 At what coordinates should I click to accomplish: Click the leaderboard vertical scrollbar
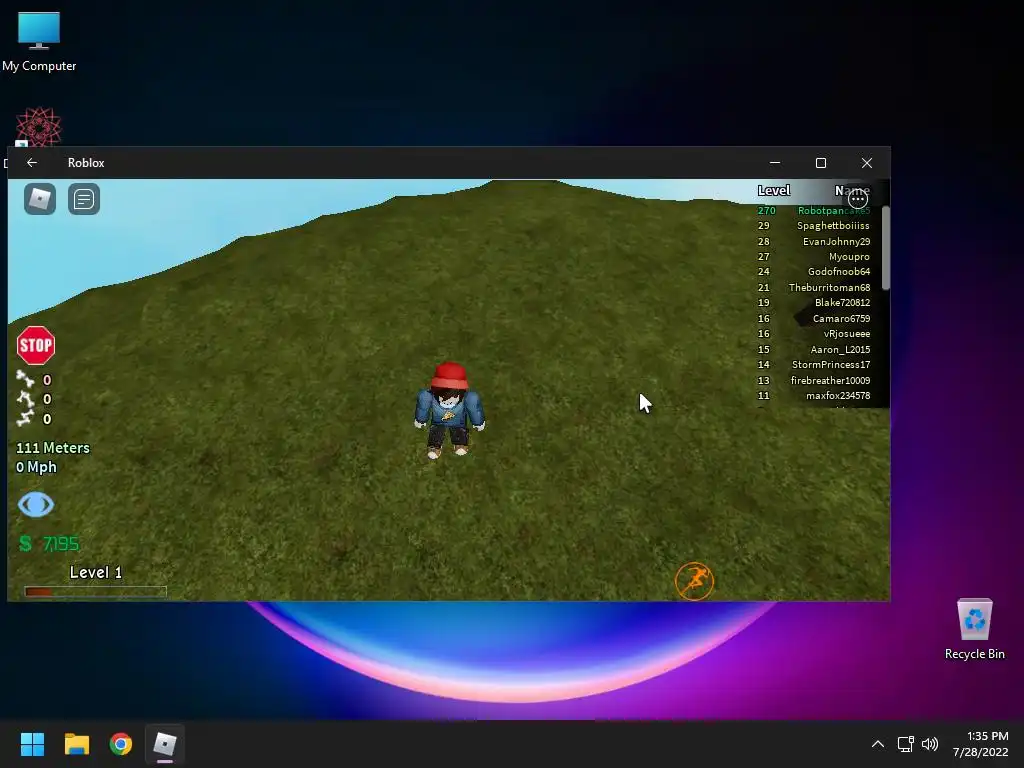point(886,248)
